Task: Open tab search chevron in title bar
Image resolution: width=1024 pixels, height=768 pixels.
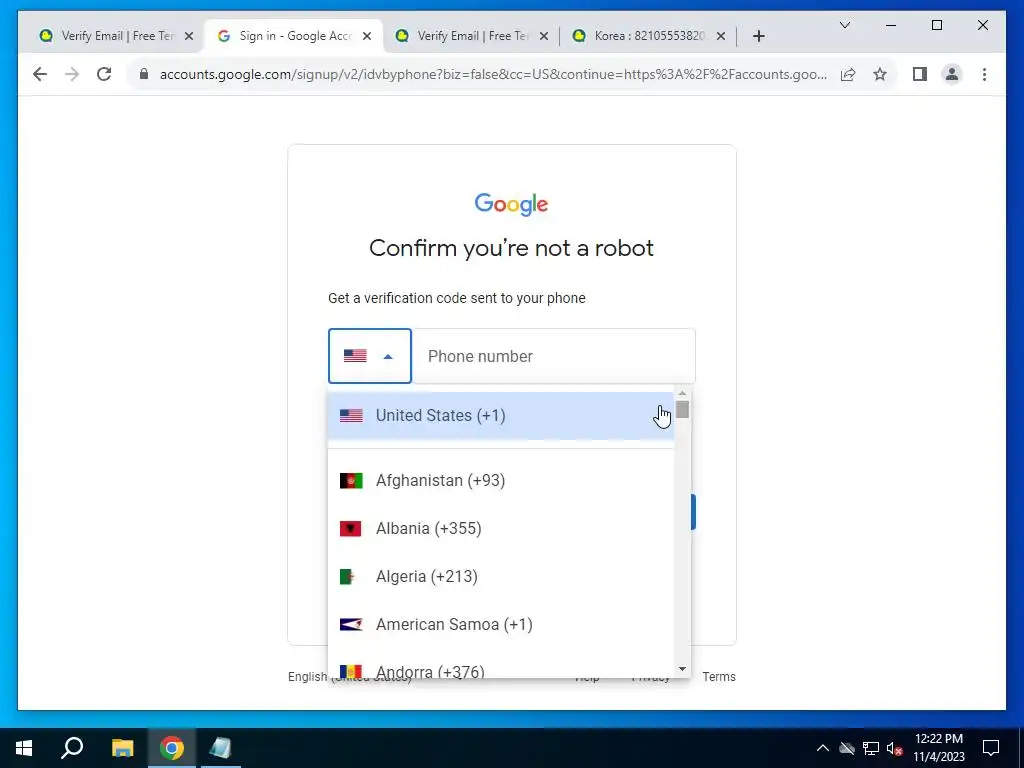Action: click(x=844, y=25)
